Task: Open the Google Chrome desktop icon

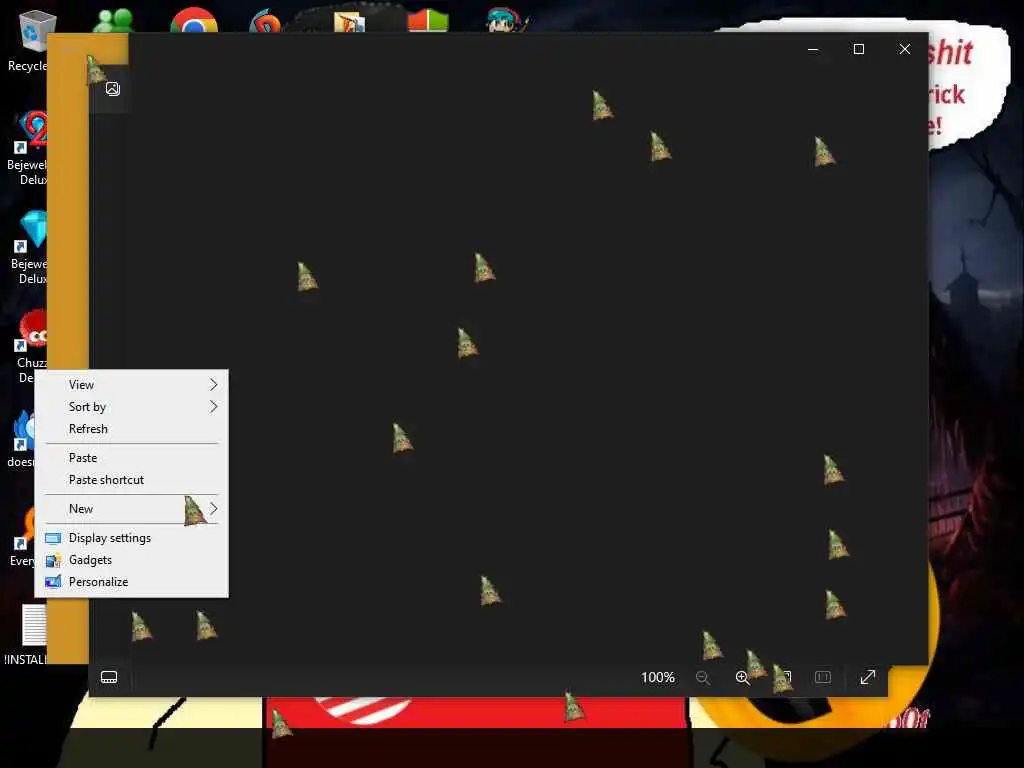Action: point(194,20)
